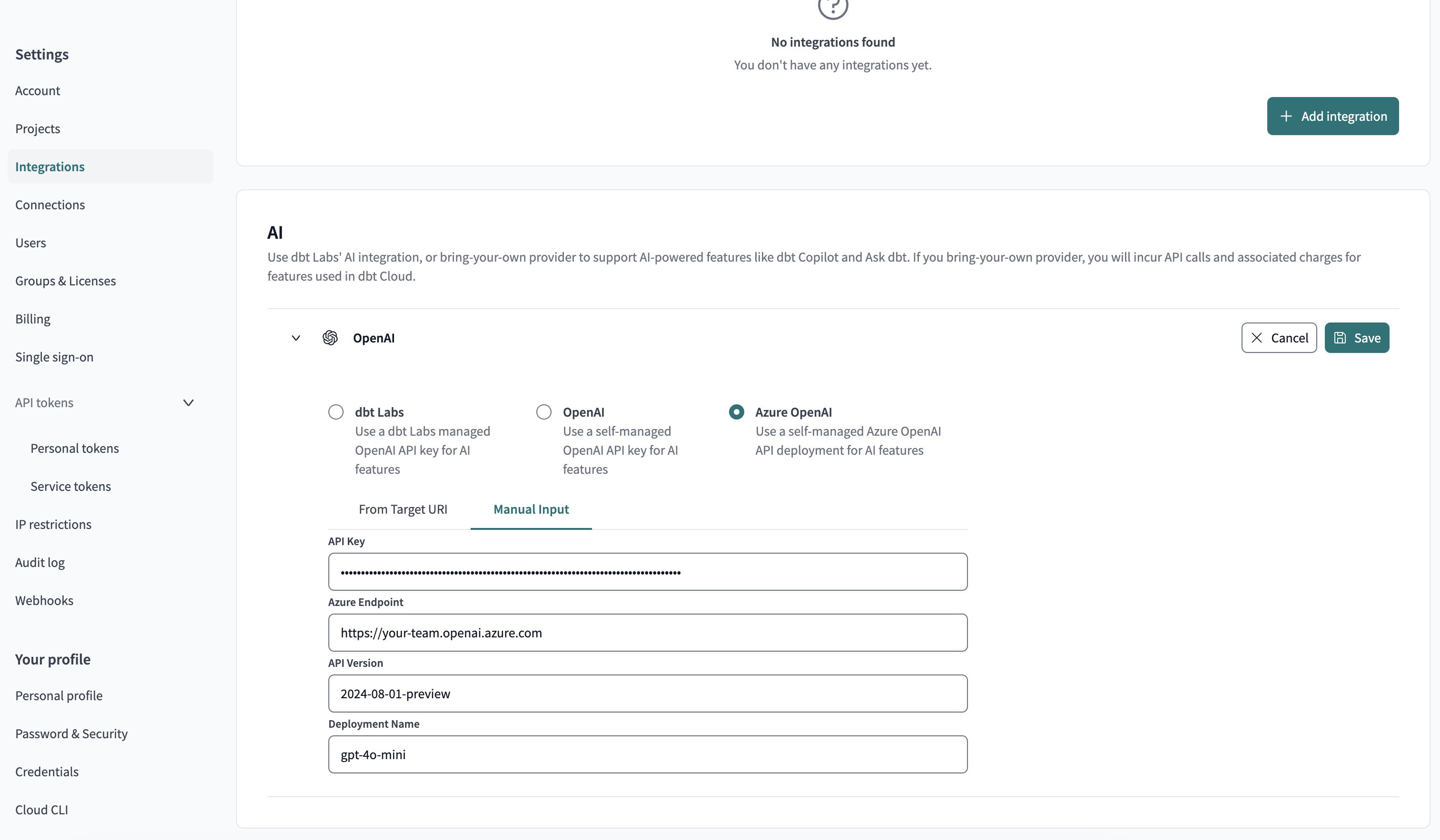Click the 'No integrations found' text

(833, 42)
